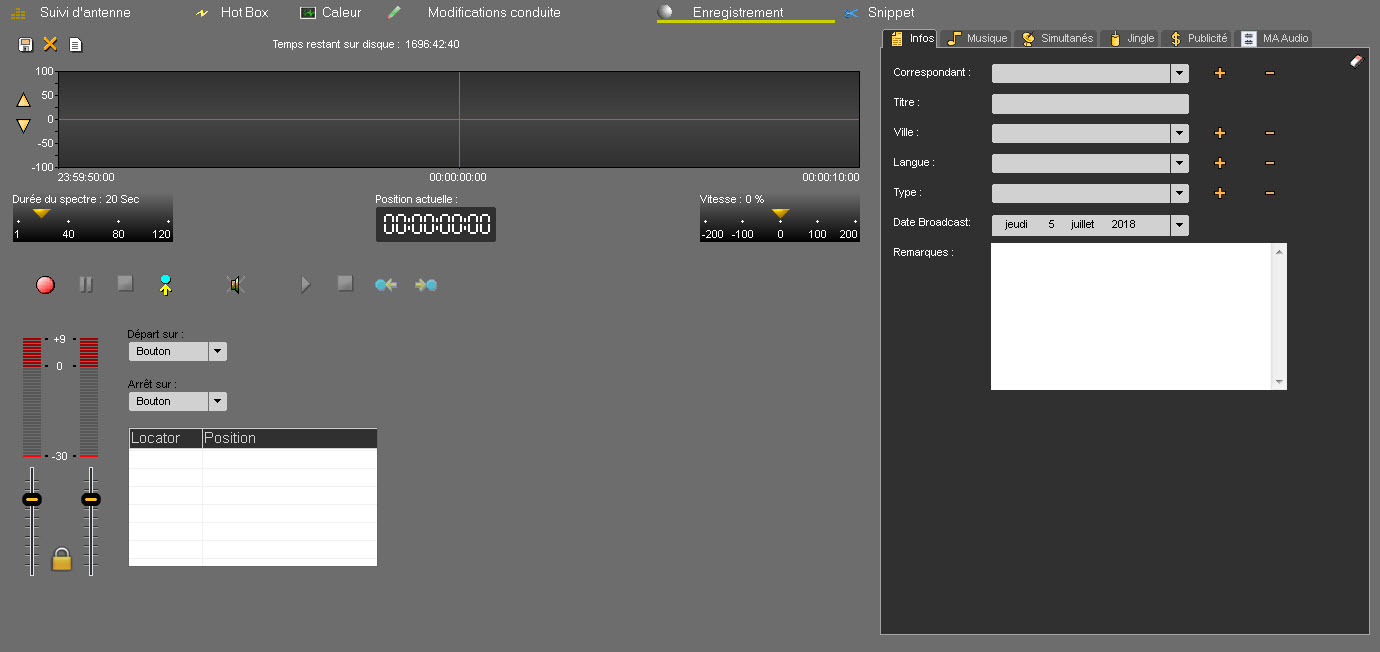
Task: Click the Durée du spectre slider handle
Action: (x=41, y=213)
